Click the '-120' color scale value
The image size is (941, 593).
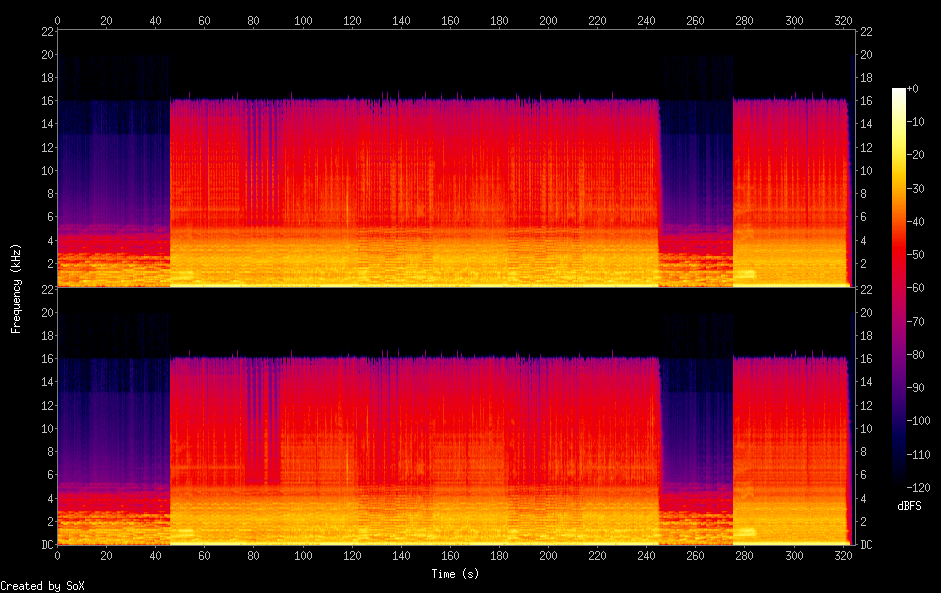[918, 487]
